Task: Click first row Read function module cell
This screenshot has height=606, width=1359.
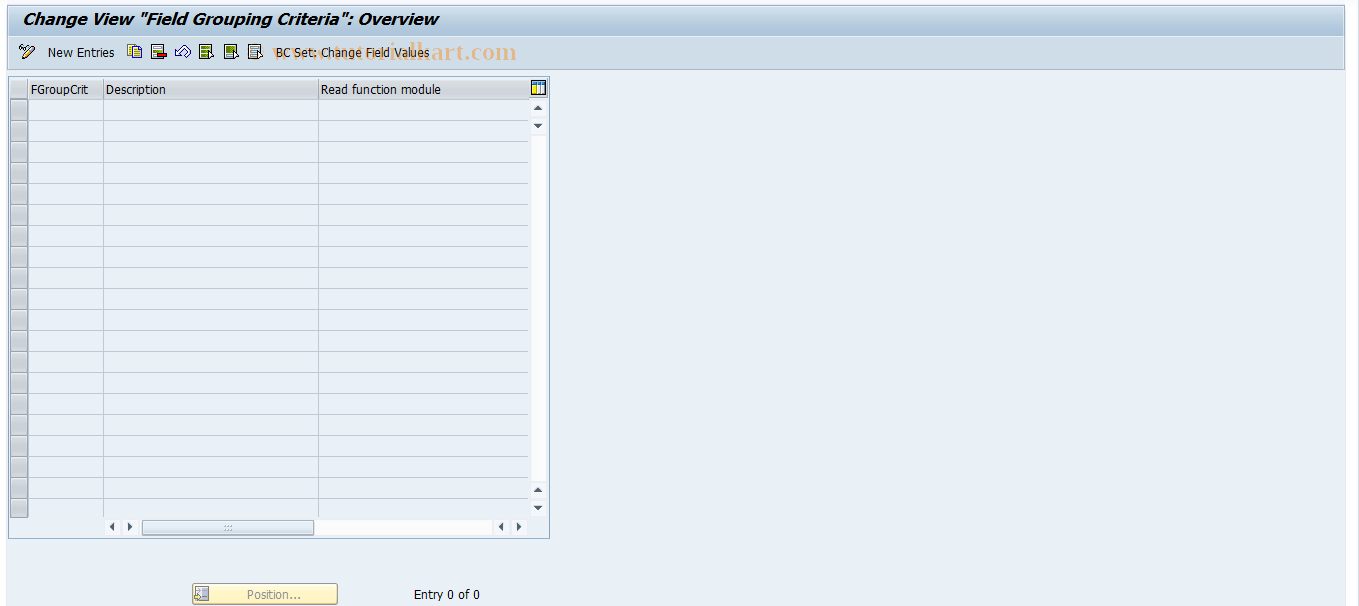Action: coord(423,110)
